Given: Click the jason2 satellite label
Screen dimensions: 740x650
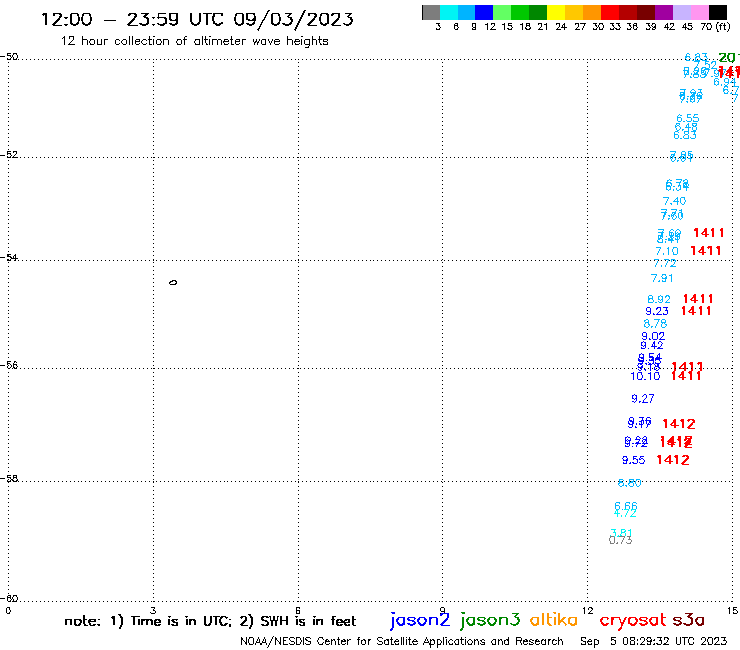Looking at the screenshot, I should [420, 620].
